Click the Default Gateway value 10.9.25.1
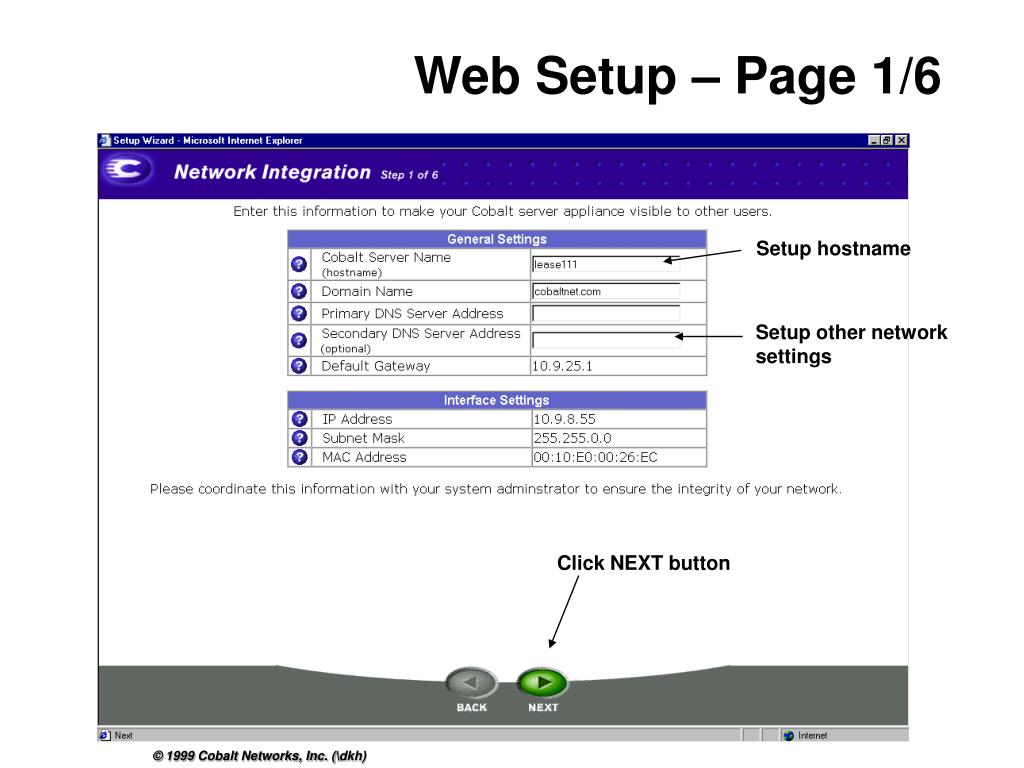 pyautogui.click(x=562, y=366)
